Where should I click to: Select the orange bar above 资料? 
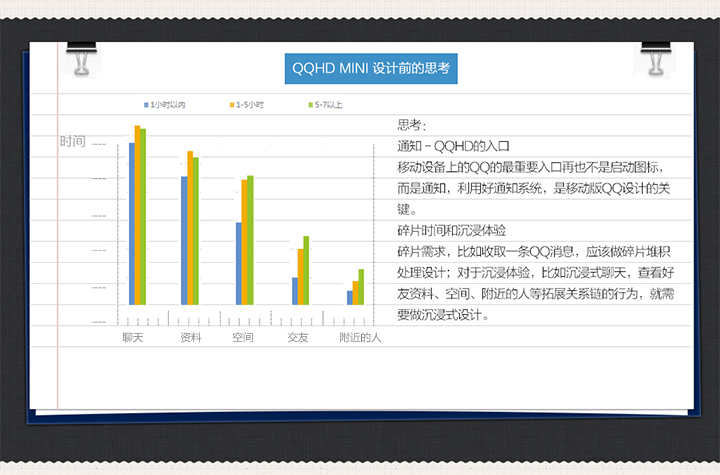coord(190,228)
